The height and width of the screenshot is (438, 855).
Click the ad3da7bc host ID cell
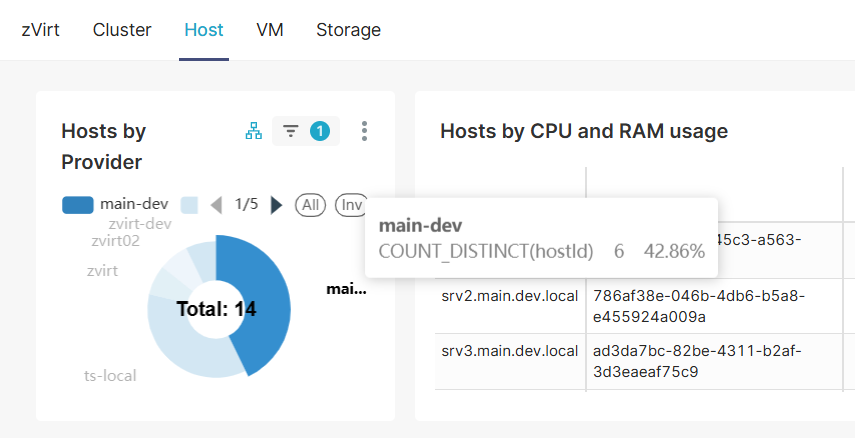714,361
